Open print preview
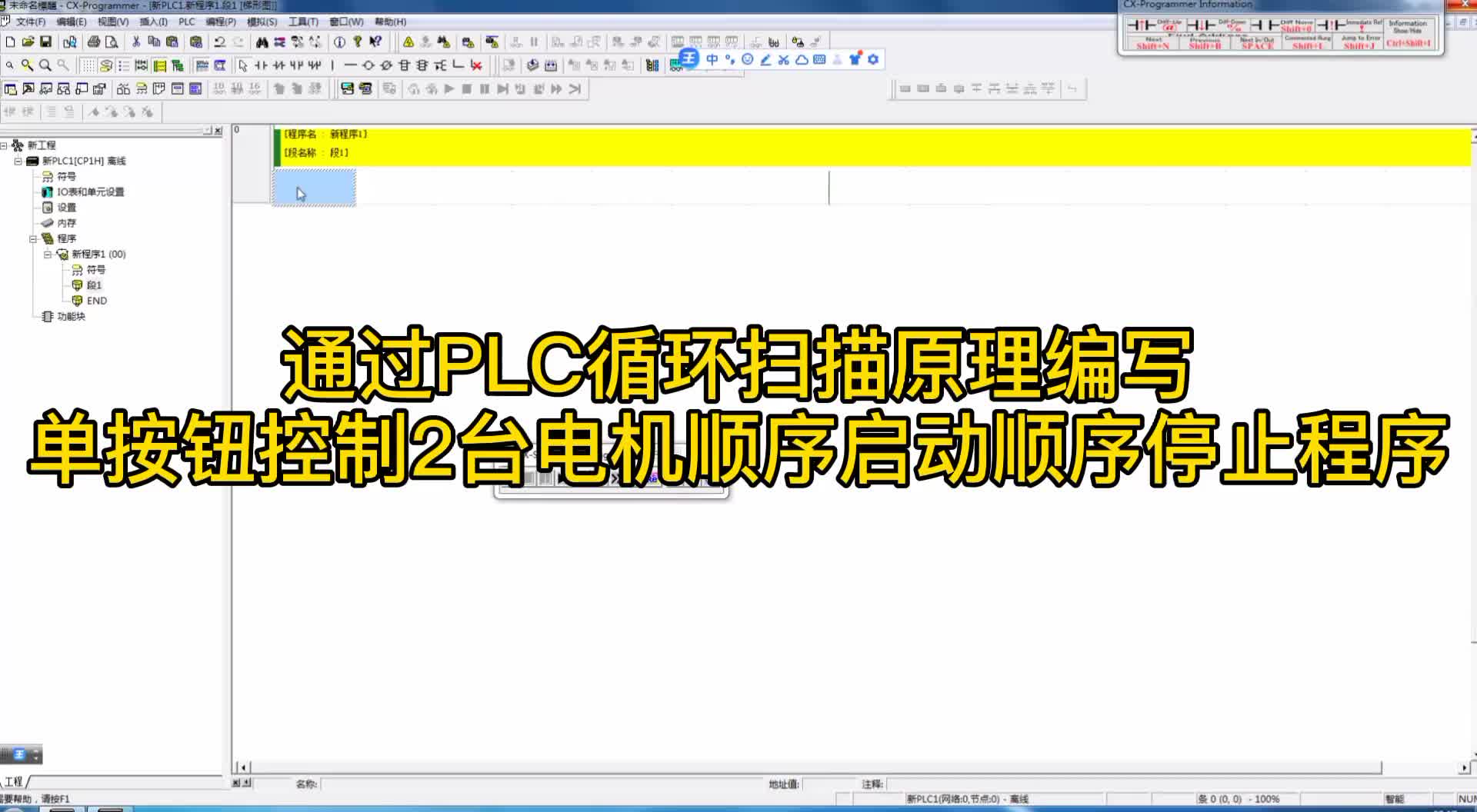This screenshot has width=1477, height=812. click(112, 42)
